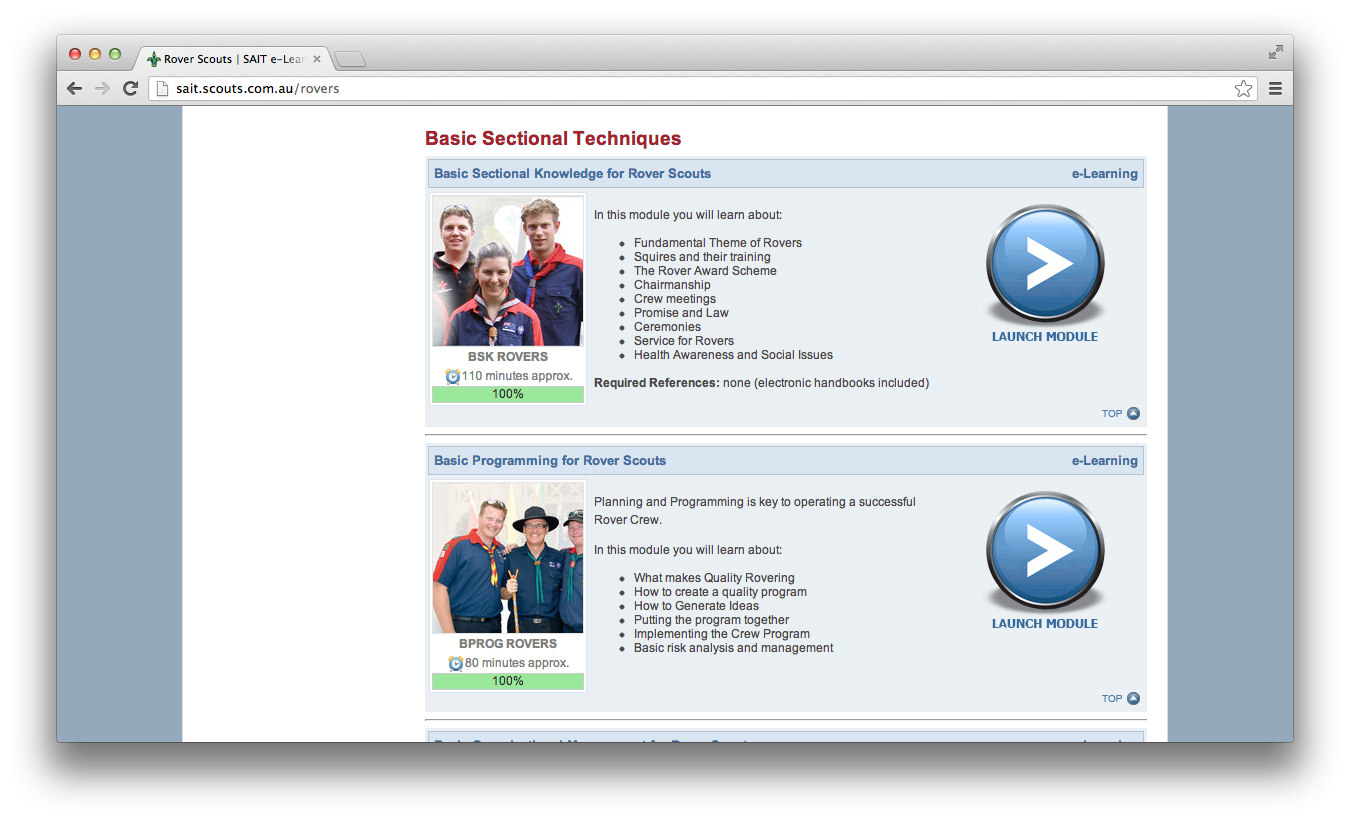
Task: Close the Rover Scouts tab
Action: pyautogui.click(x=317, y=59)
